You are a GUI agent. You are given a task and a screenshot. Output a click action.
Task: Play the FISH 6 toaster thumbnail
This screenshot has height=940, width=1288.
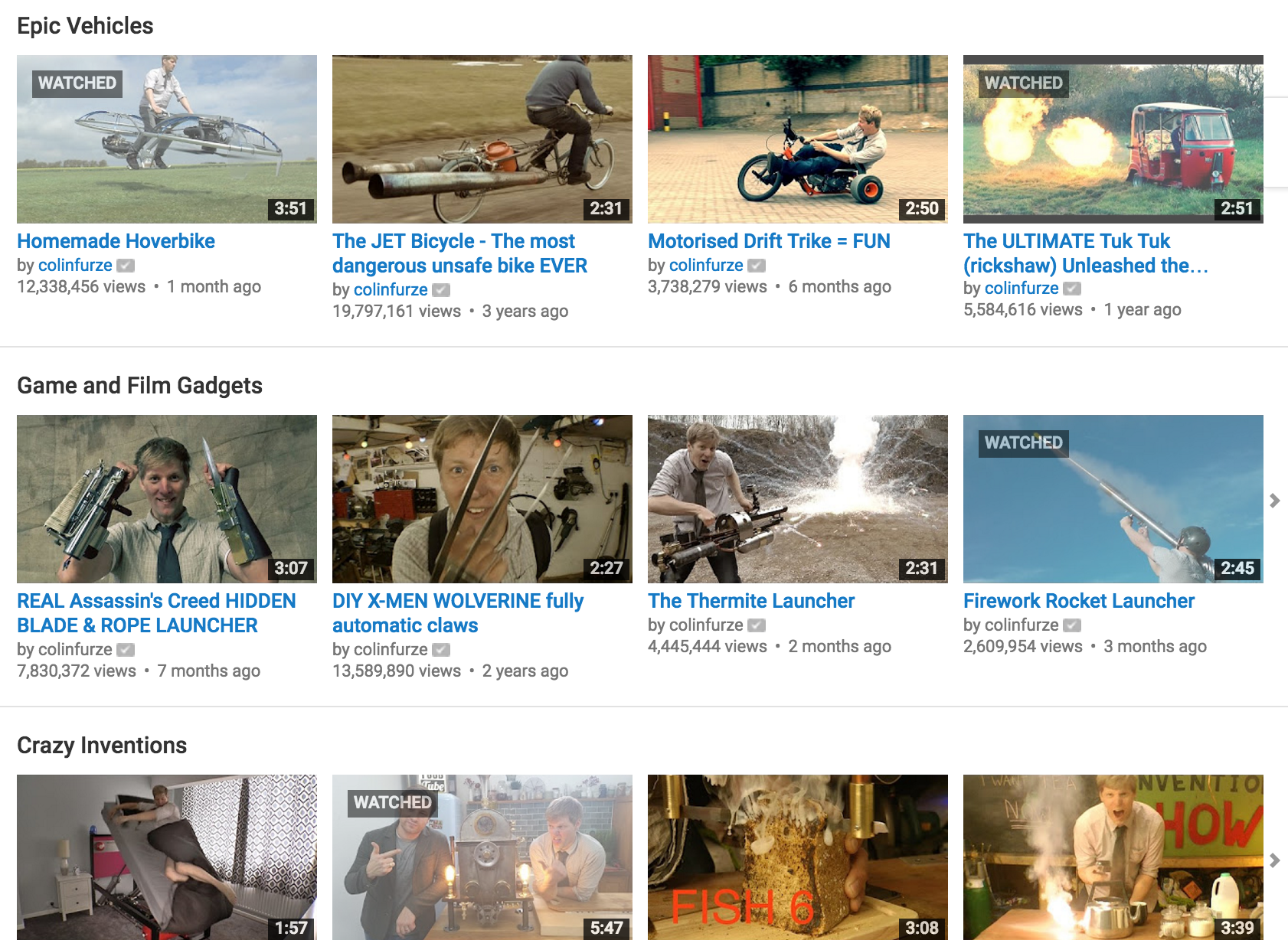pos(798,857)
